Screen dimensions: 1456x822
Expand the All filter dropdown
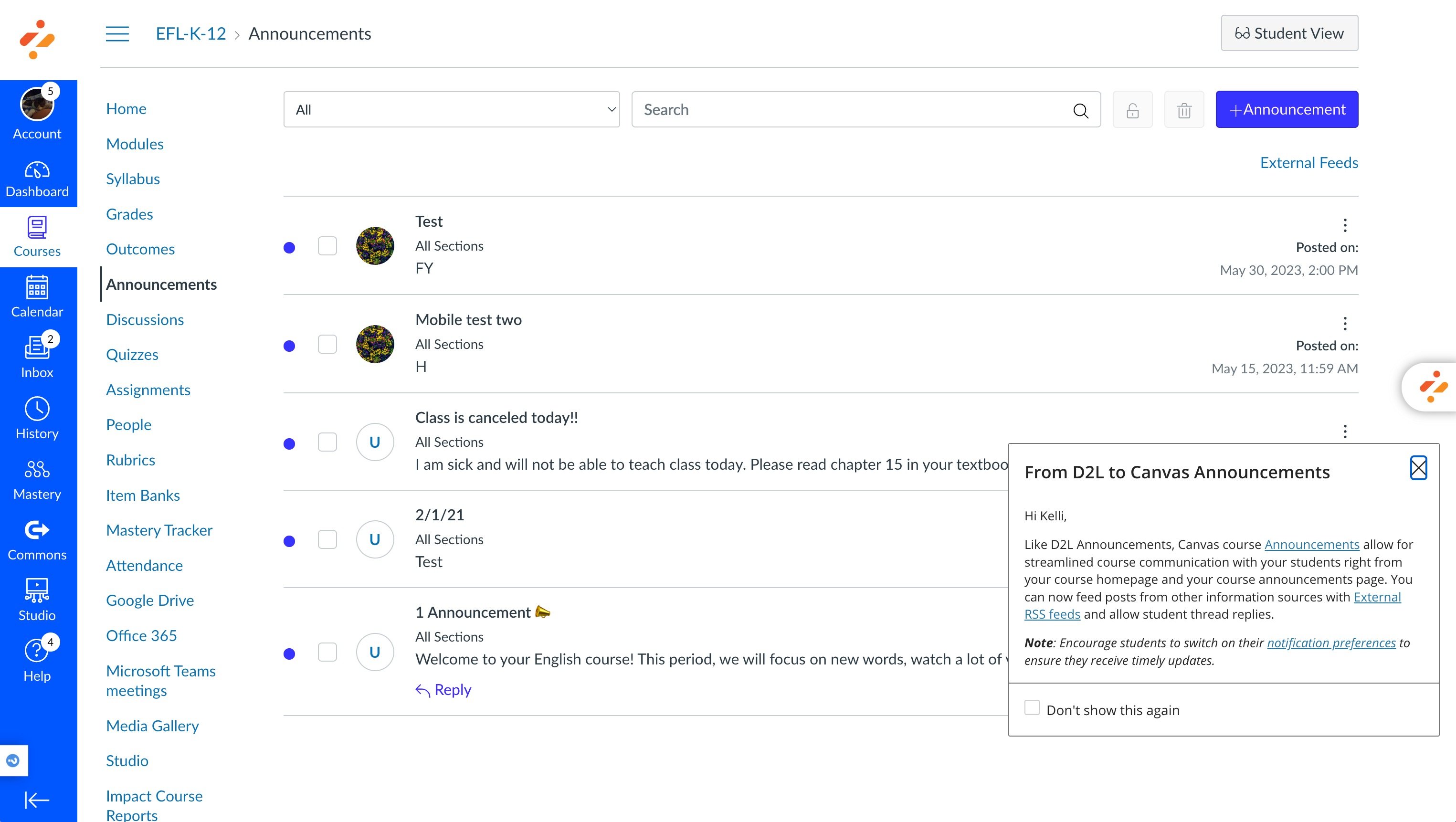pyautogui.click(x=451, y=110)
